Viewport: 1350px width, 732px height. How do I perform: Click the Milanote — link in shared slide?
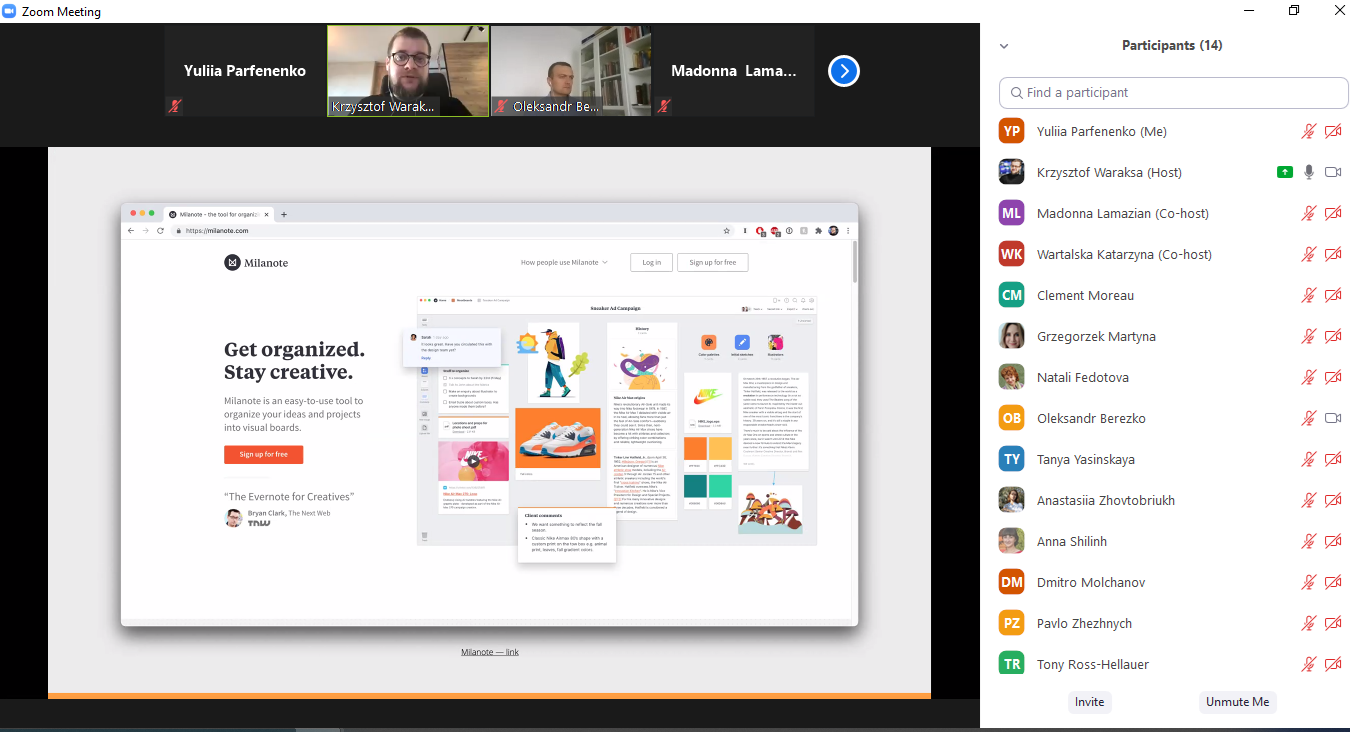[x=490, y=652]
